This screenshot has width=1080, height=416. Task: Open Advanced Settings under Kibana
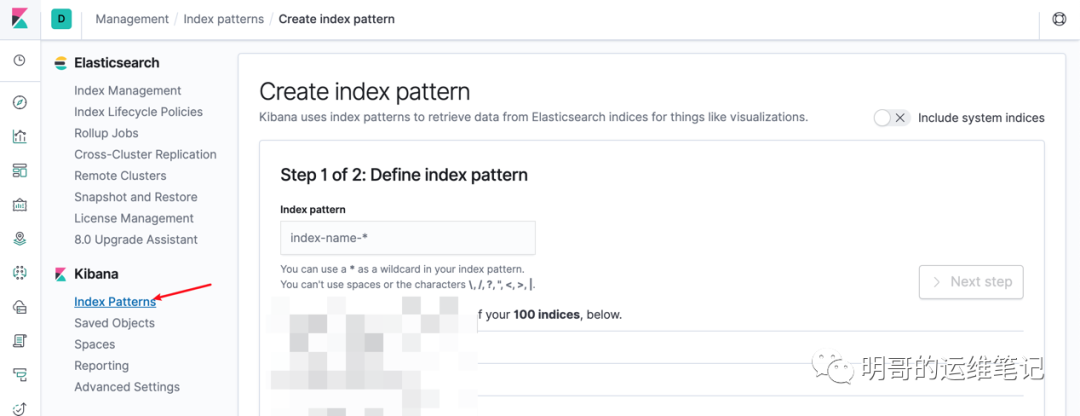point(127,386)
